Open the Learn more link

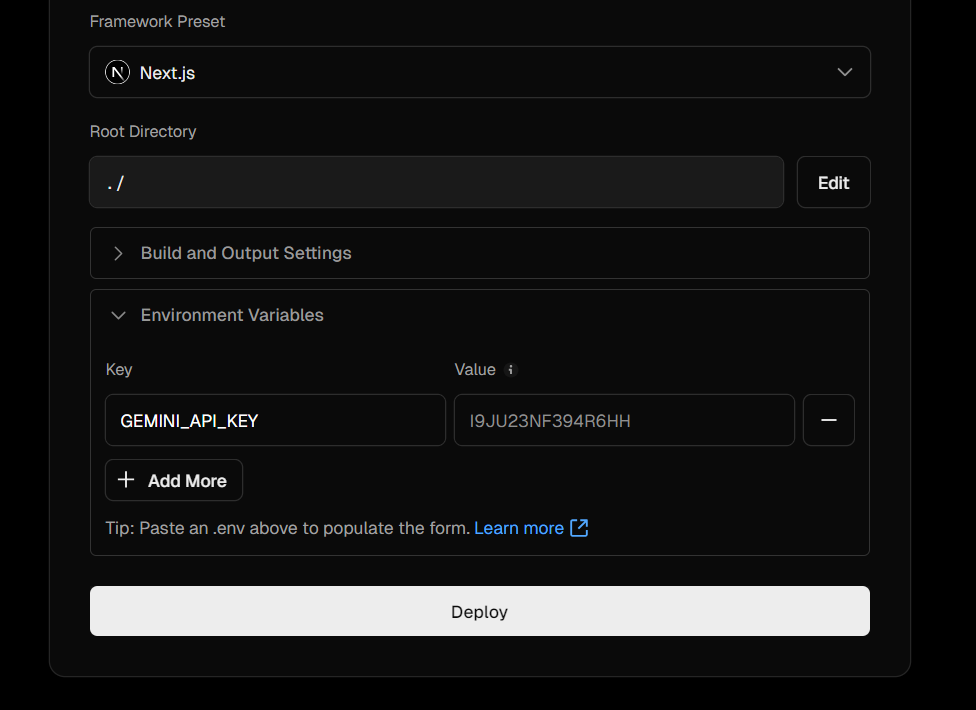click(519, 528)
